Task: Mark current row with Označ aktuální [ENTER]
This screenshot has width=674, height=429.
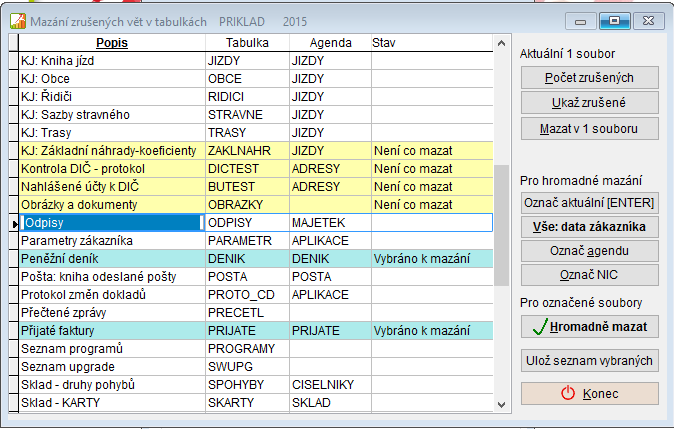Action: 589,202
